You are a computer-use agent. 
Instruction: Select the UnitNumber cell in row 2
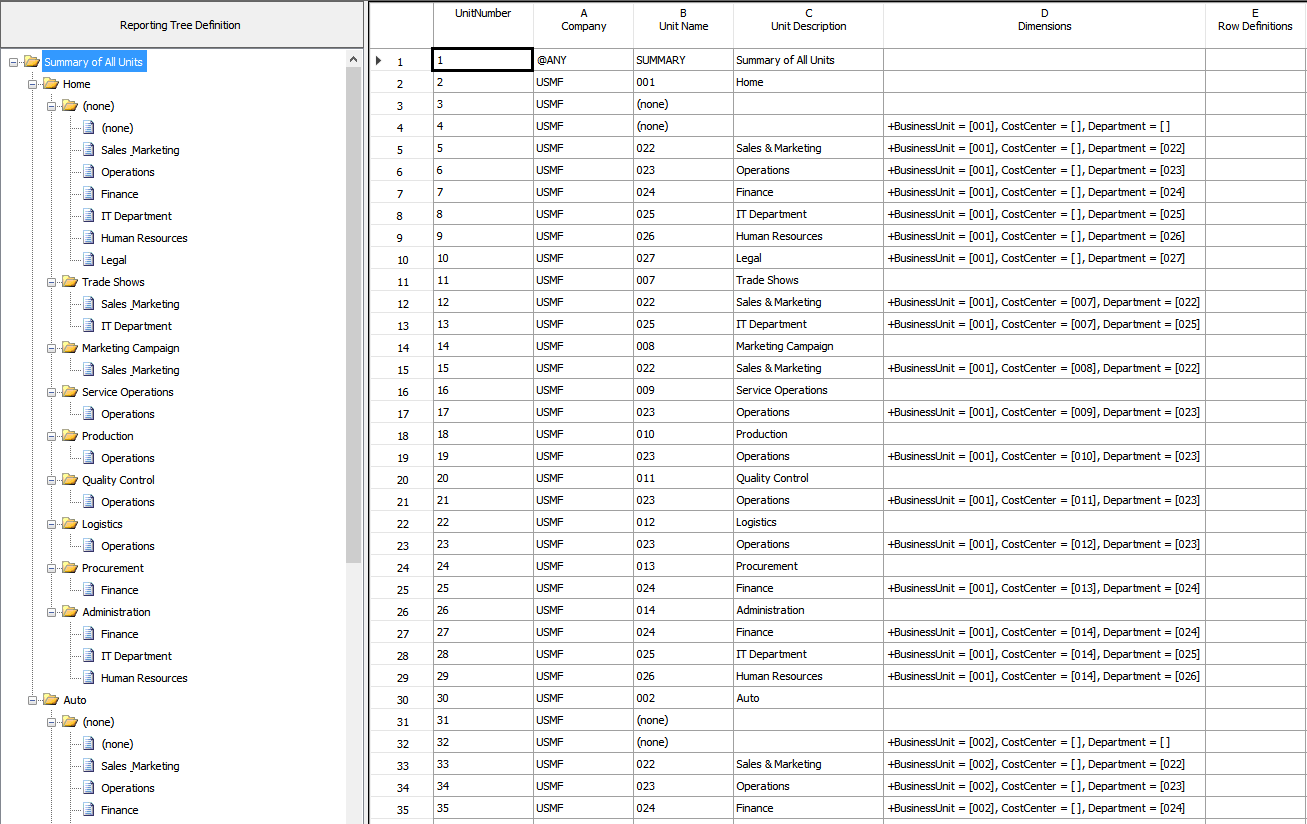483,82
